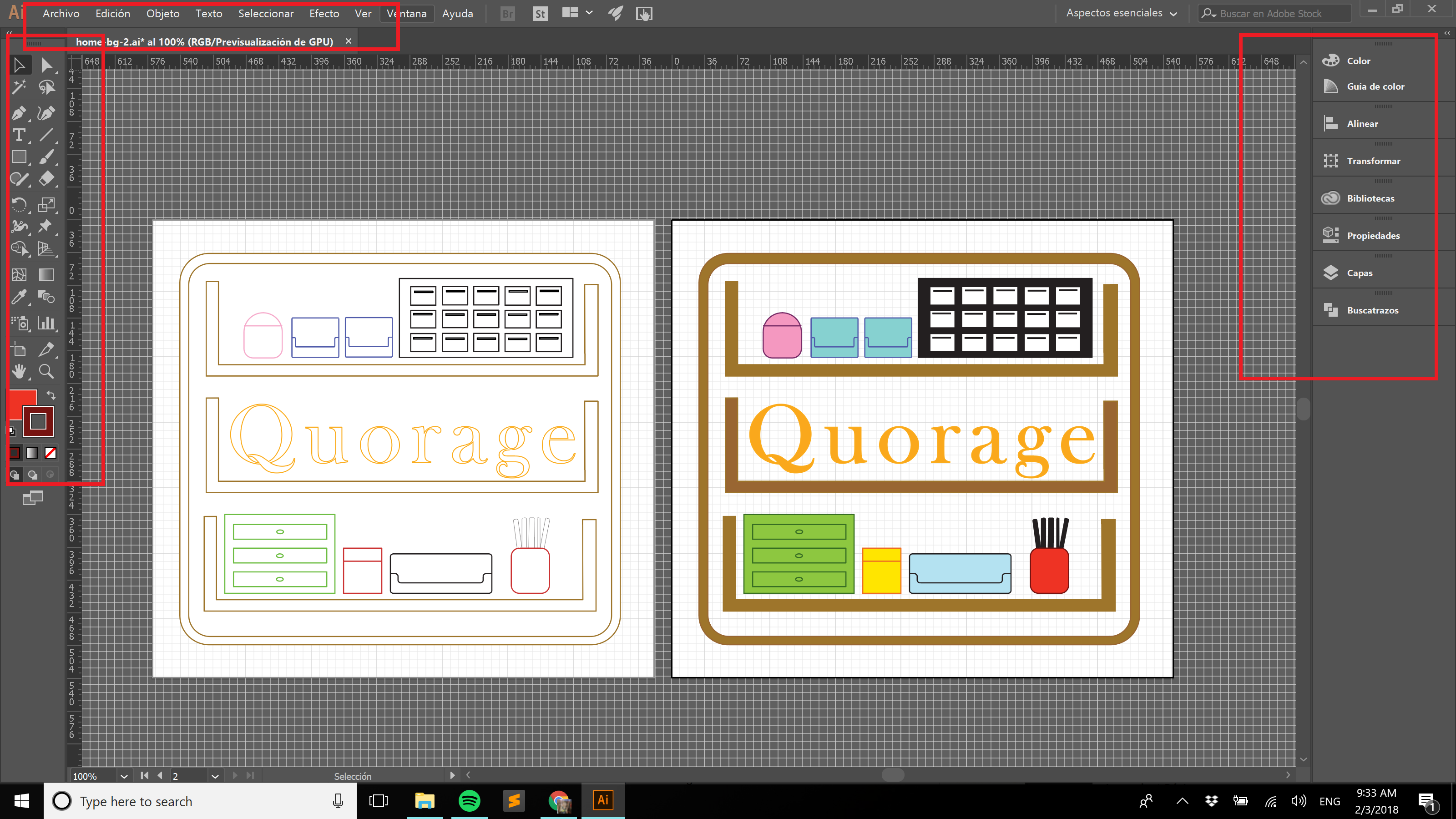Switch to Gradient paint mode
This screenshot has height=819, width=1456.
[32, 453]
